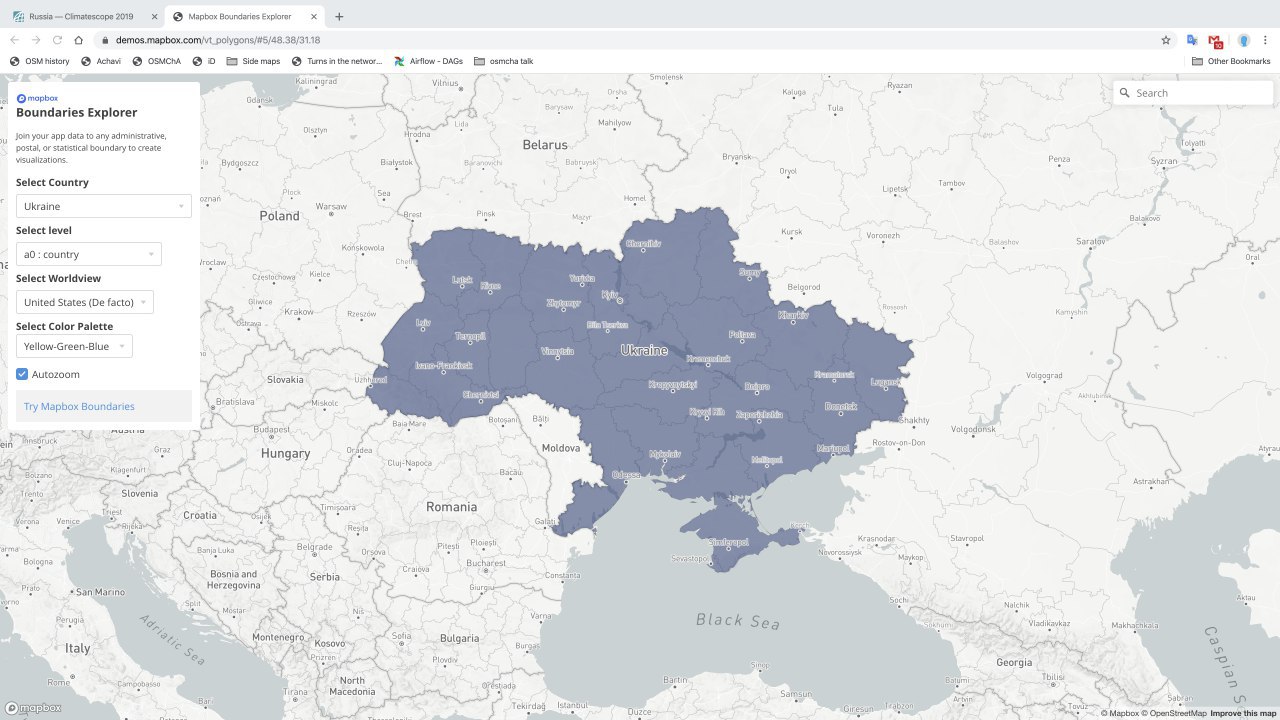Click the Simferopol label in Crimea
This screenshot has height=720, width=1280.
point(728,542)
